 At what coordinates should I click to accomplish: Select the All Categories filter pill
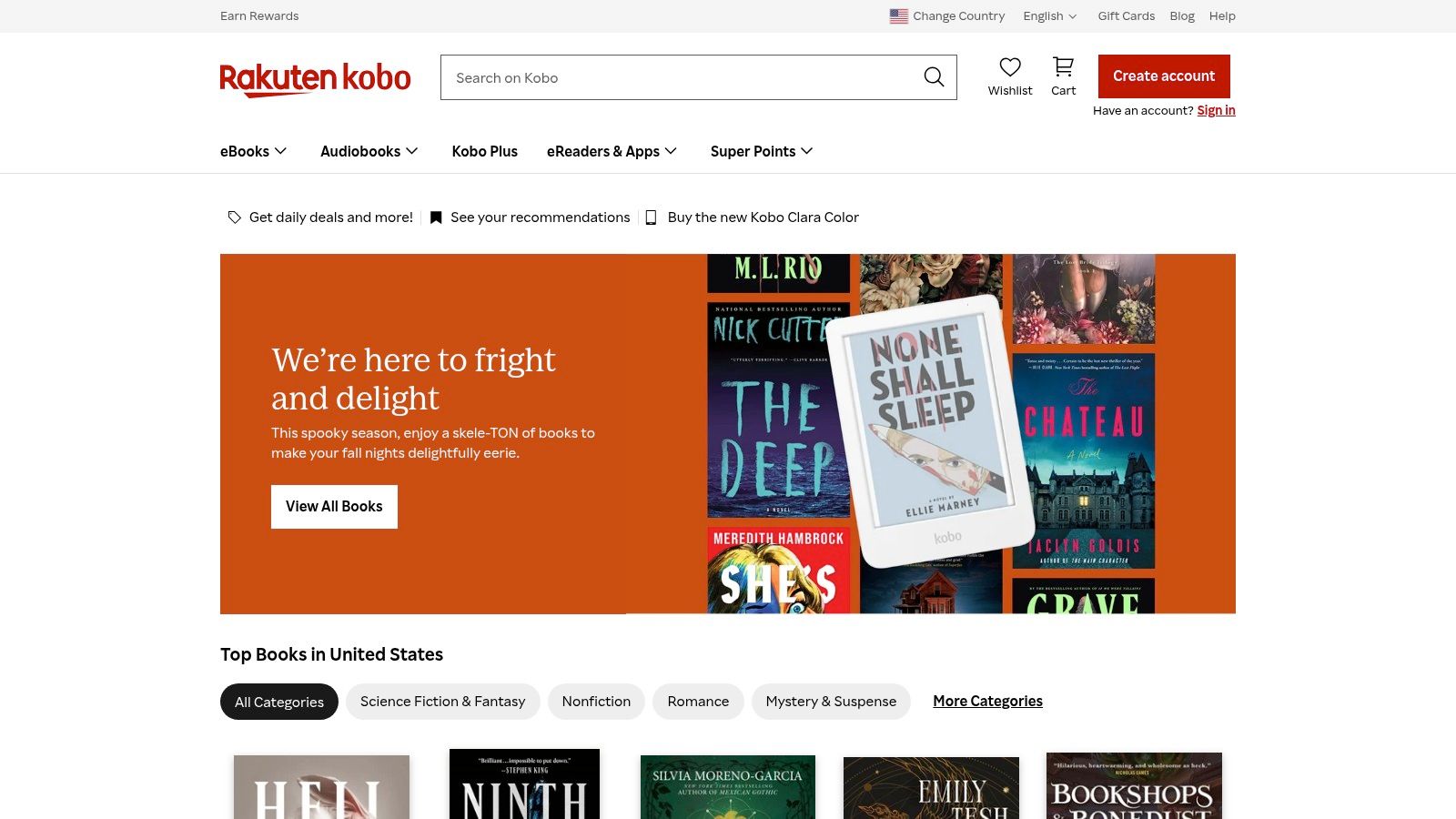click(278, 702)
